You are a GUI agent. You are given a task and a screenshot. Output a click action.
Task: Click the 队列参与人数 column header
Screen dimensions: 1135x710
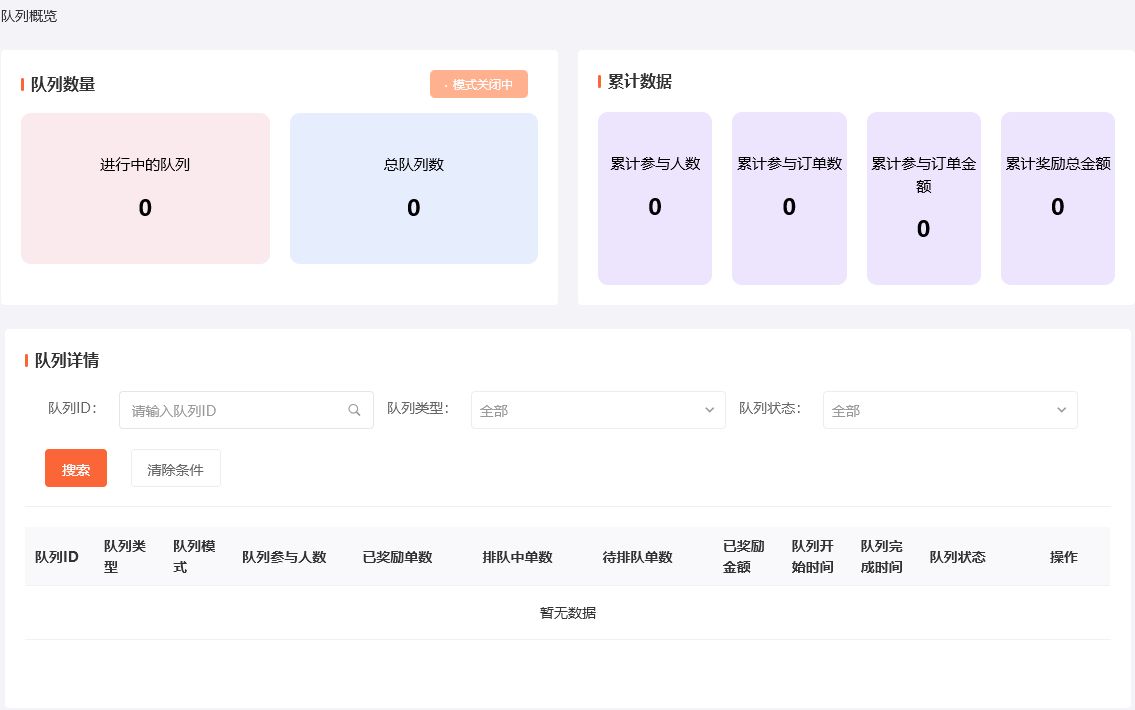tap(284, 557)
